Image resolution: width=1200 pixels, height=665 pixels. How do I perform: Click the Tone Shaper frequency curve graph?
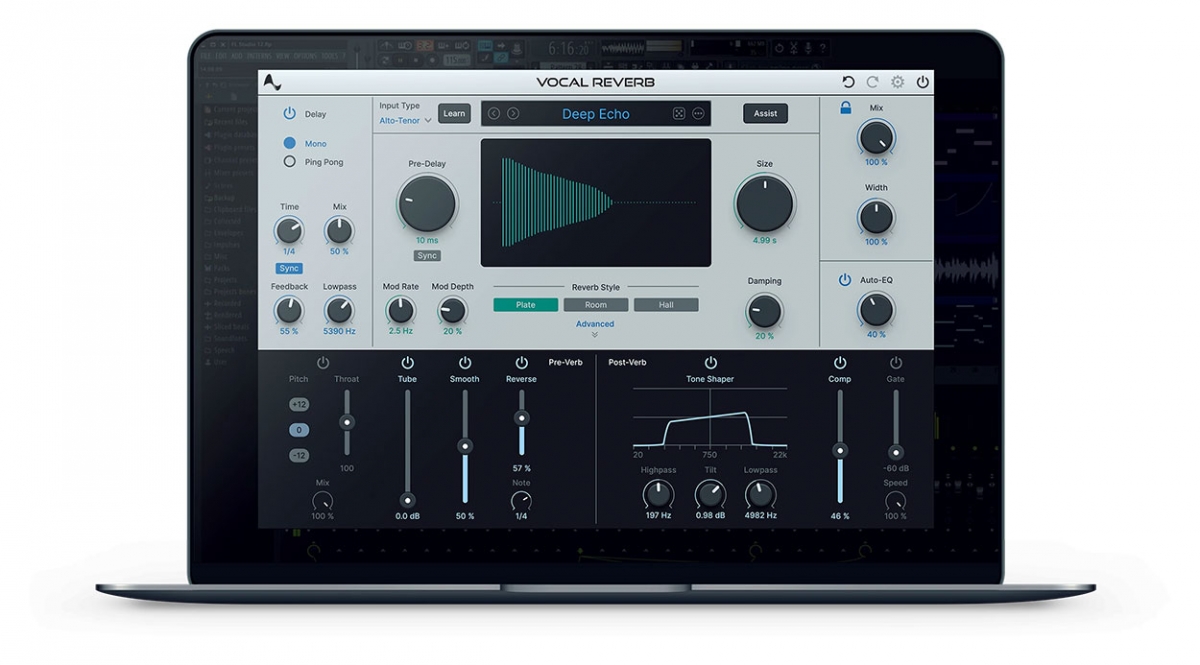coord(710,418)
